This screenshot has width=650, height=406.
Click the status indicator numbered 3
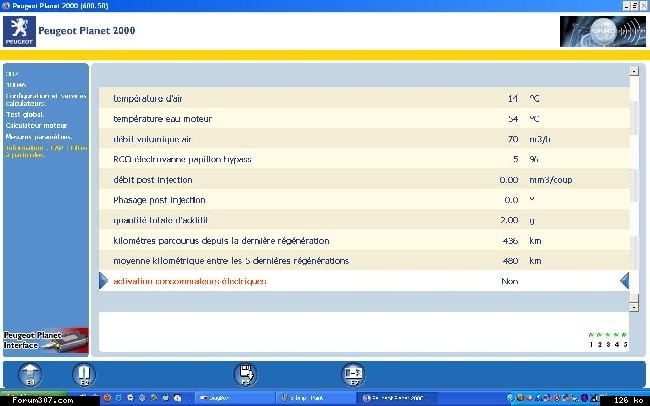tap(608, 340)
